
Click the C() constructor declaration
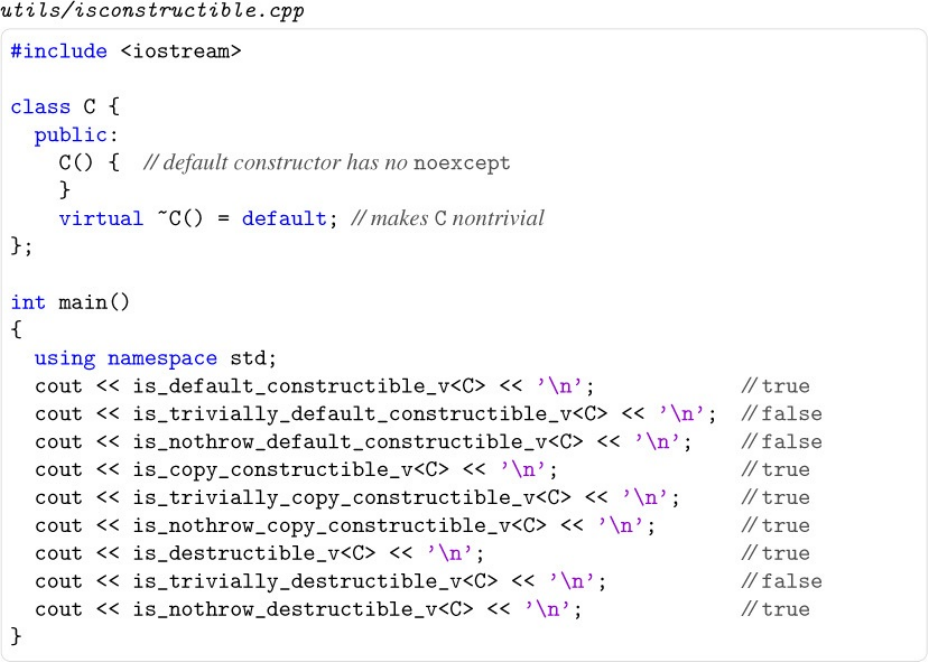coord(76,163)
